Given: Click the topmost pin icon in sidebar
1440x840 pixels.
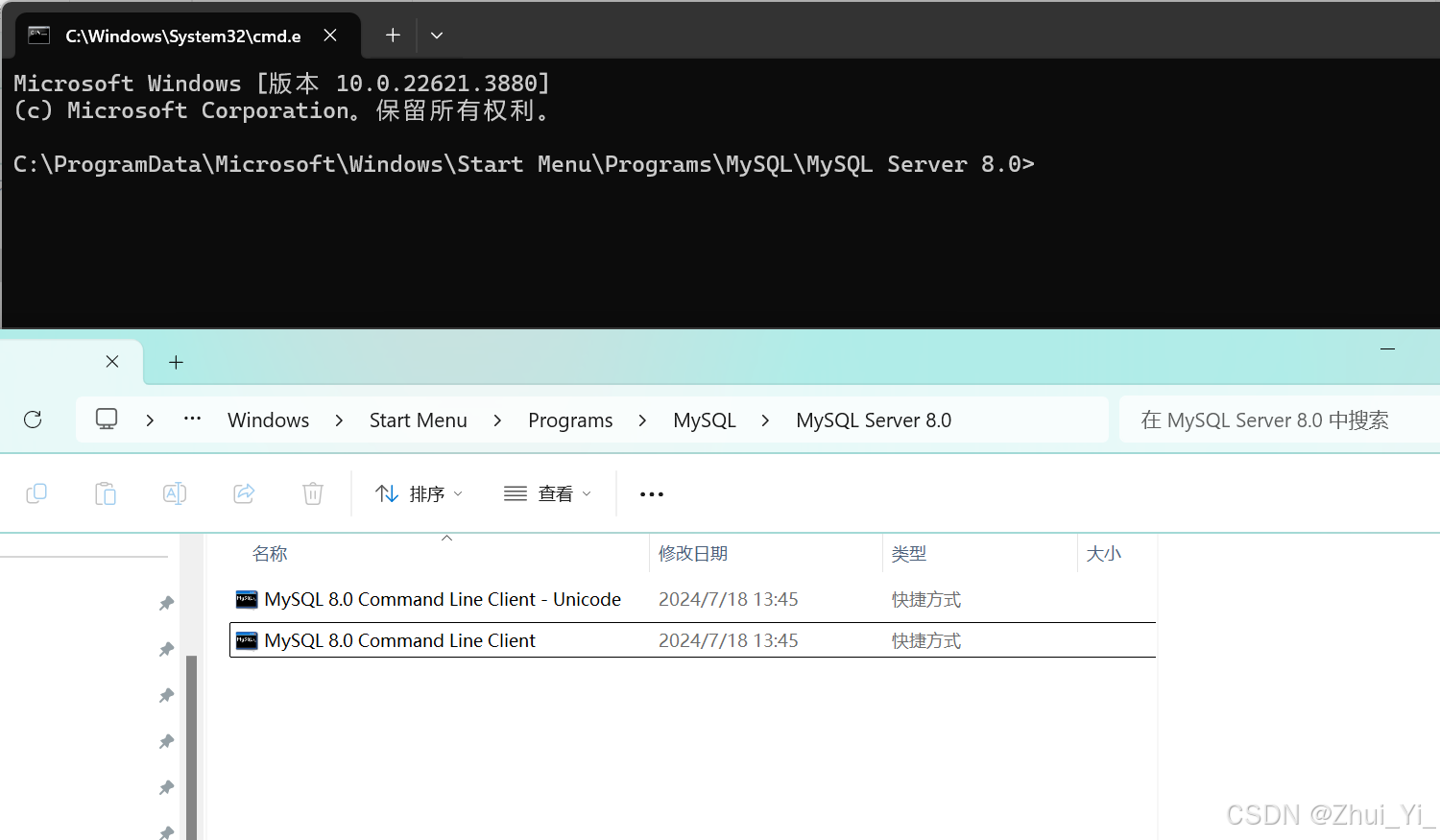Looking at the screenshot, I should [166, 603].
